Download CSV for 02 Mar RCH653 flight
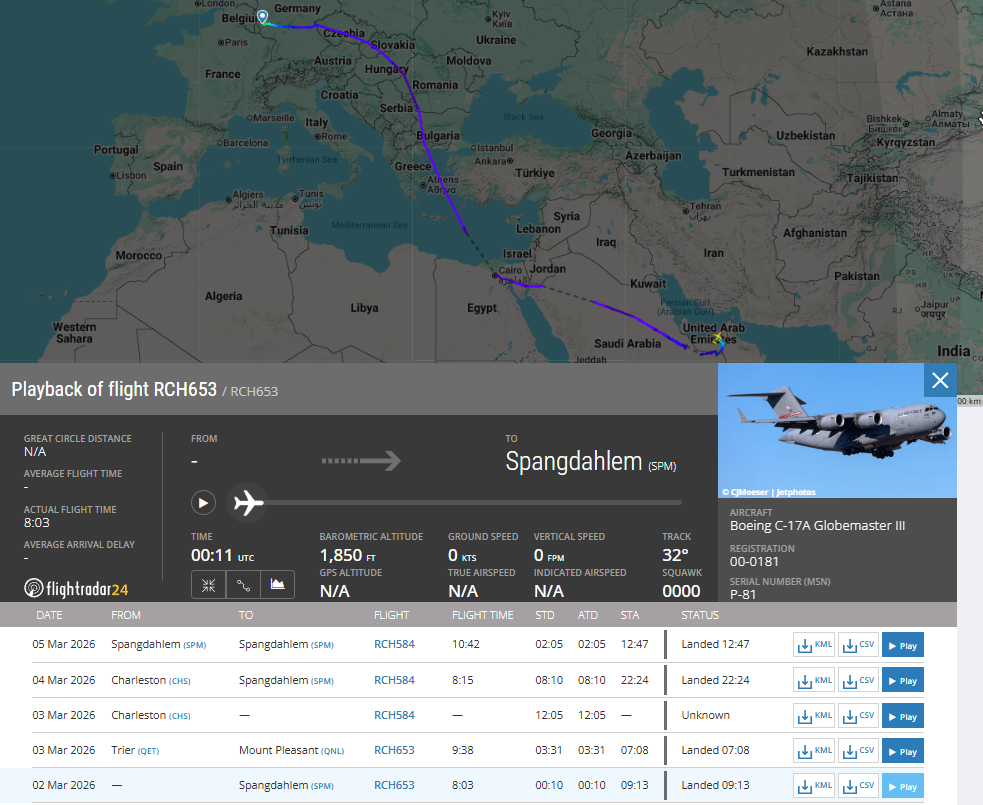The image size is (983, 805). [x=858, y=786]
